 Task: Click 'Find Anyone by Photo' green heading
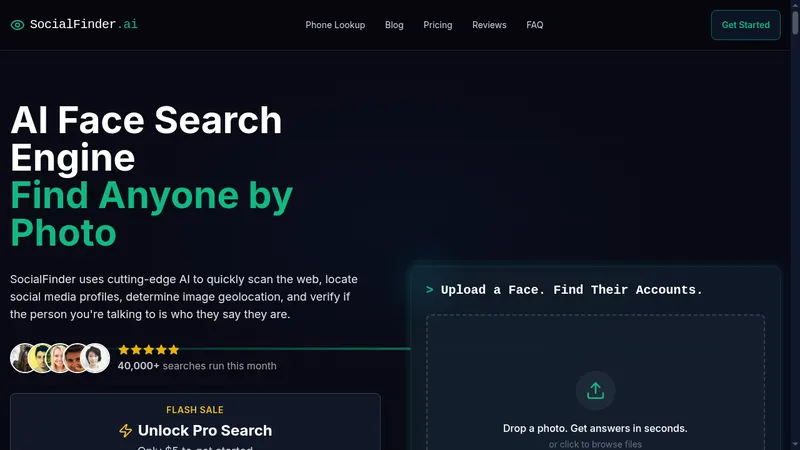152,214
